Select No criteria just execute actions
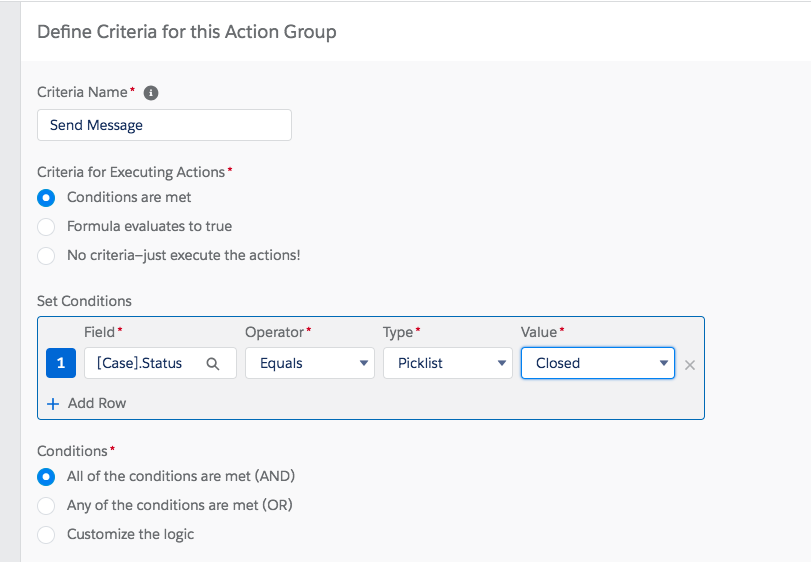The image size is (811, 562). coord(46,256)
